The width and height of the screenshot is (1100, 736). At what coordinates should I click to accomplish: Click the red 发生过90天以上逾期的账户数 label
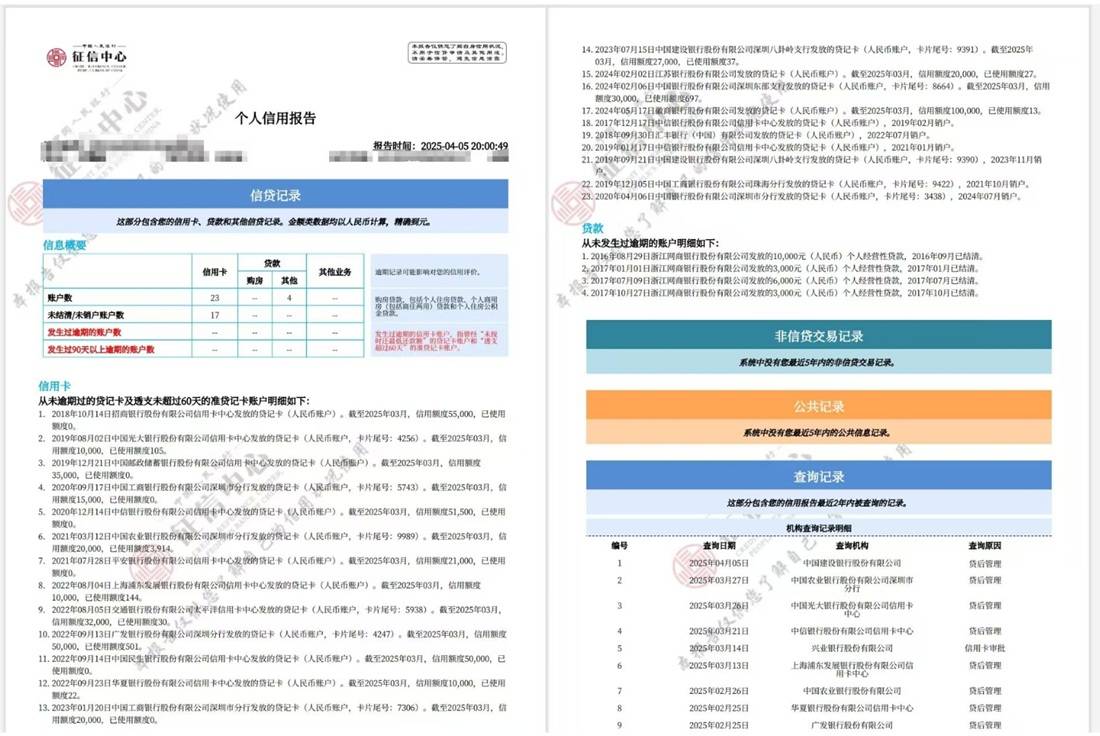click(101, 349)
